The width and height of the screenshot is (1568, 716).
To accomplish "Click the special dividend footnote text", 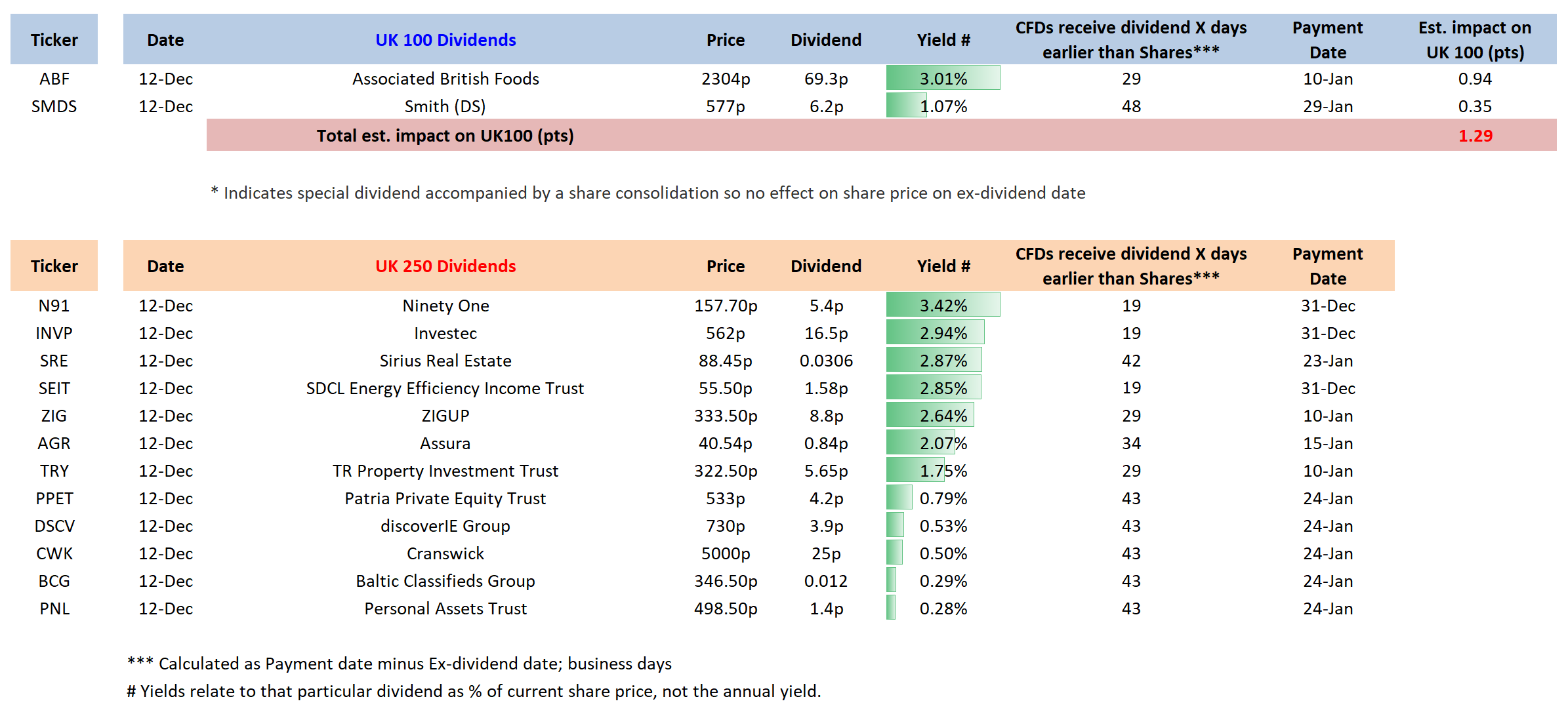I will coord(648,193).
